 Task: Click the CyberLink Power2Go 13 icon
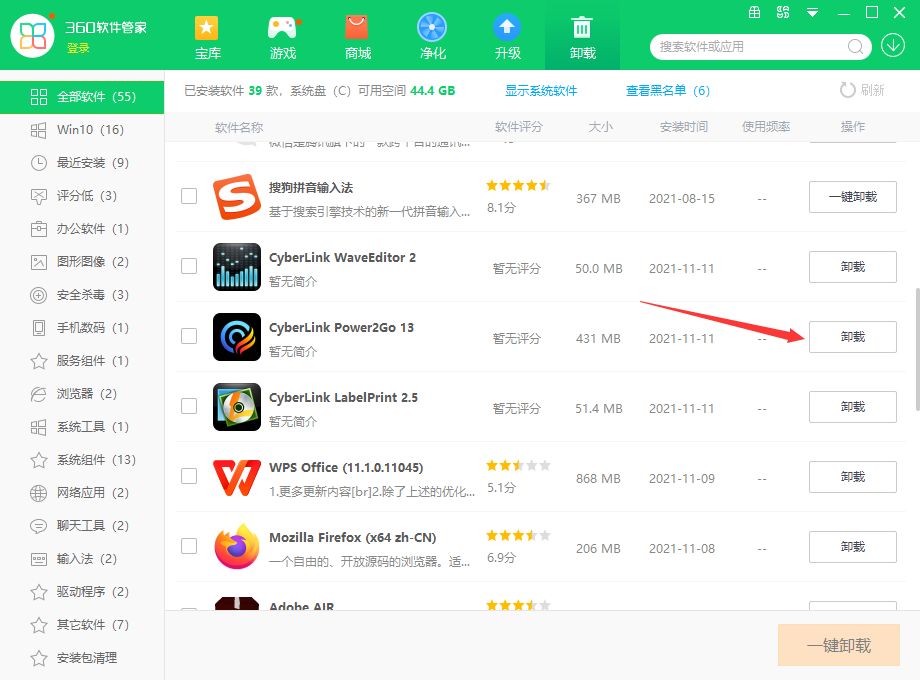(x=236, y=337)
